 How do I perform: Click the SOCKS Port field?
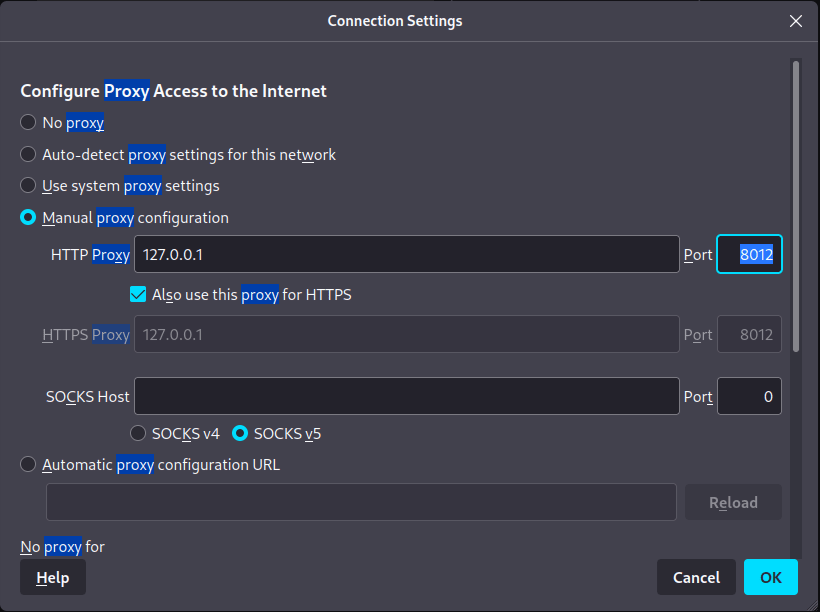tap(749, 396)
